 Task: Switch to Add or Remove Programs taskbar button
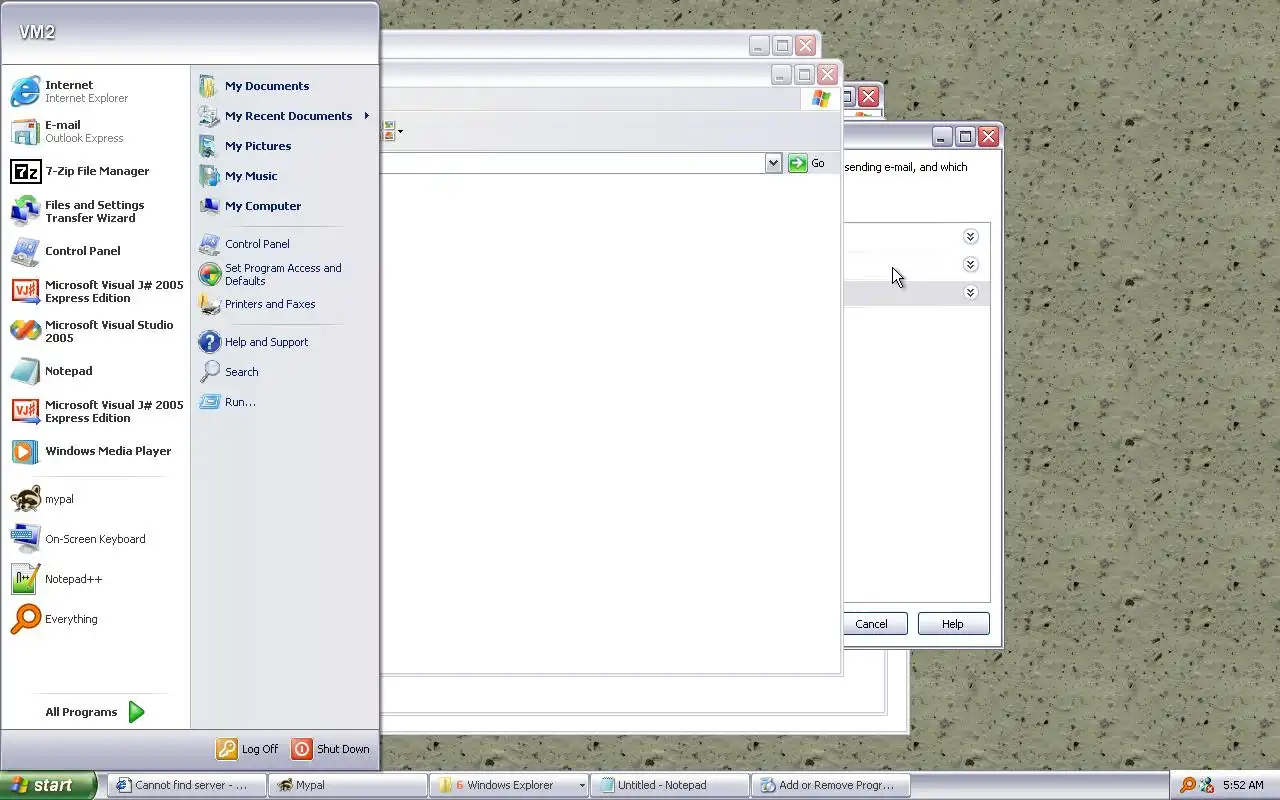click(x=830, y=785)
